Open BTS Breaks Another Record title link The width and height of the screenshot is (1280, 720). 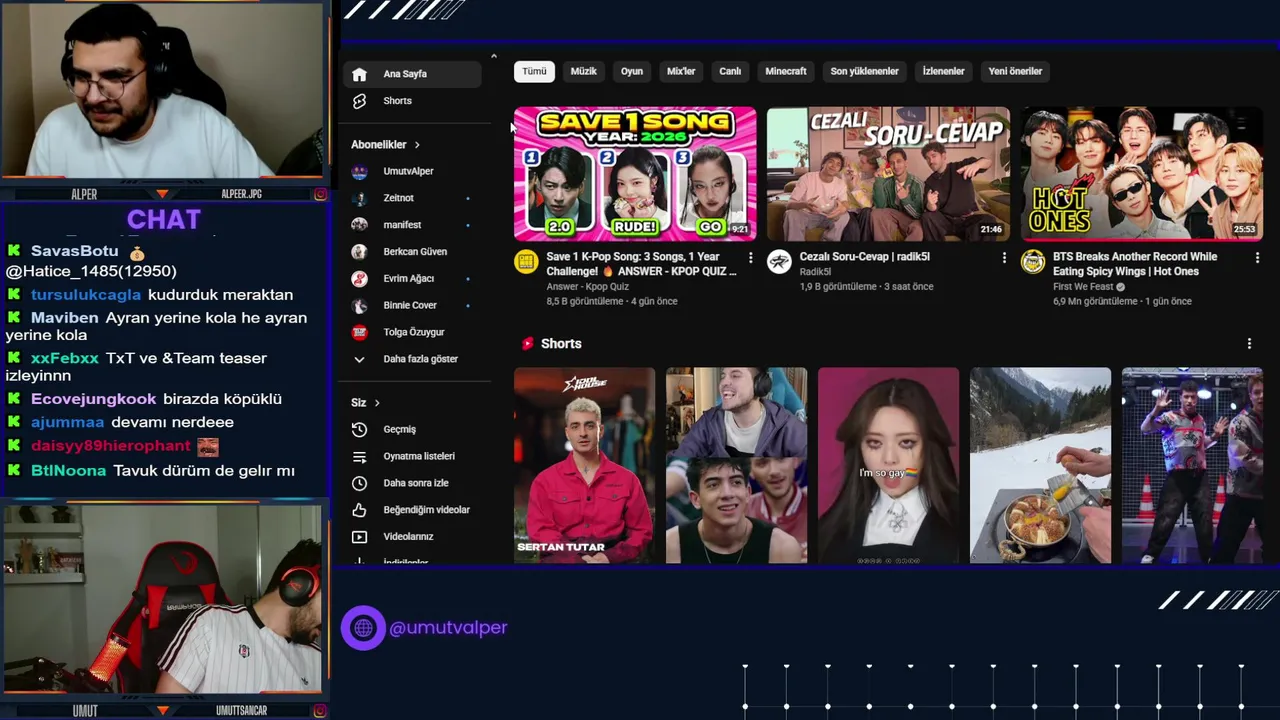click(1135, 264)
